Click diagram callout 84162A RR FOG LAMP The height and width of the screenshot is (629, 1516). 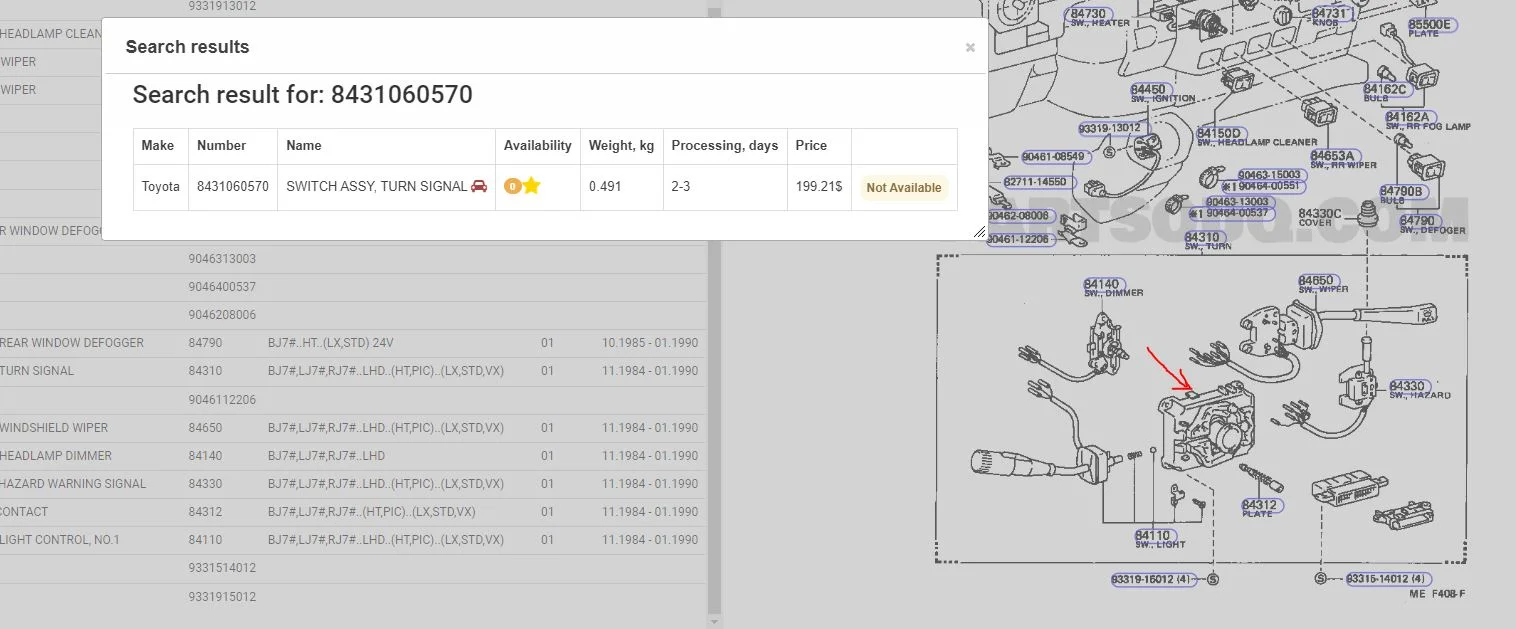tap(1412, 119)
